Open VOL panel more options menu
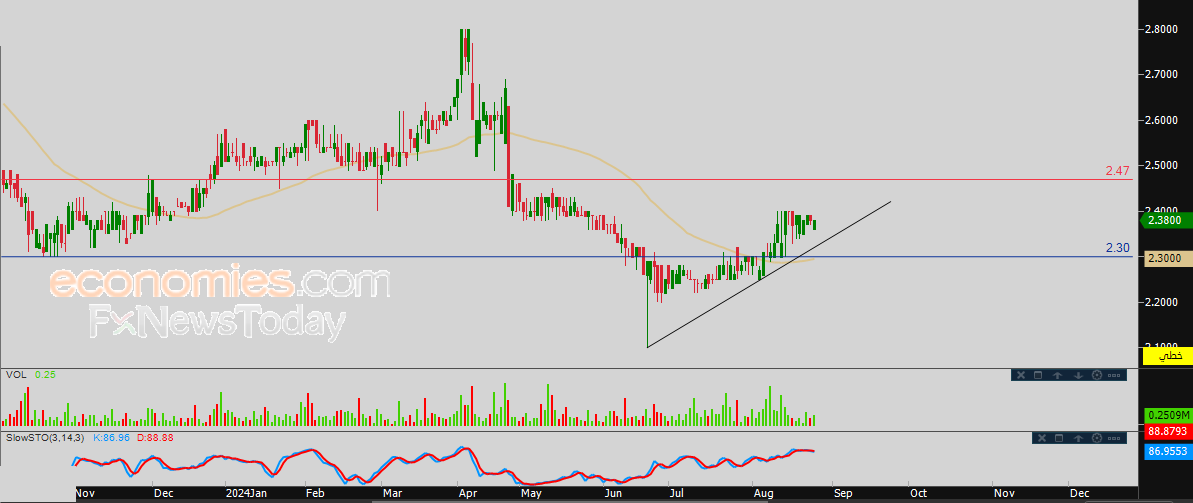1193x503 pixels. 1114,375
